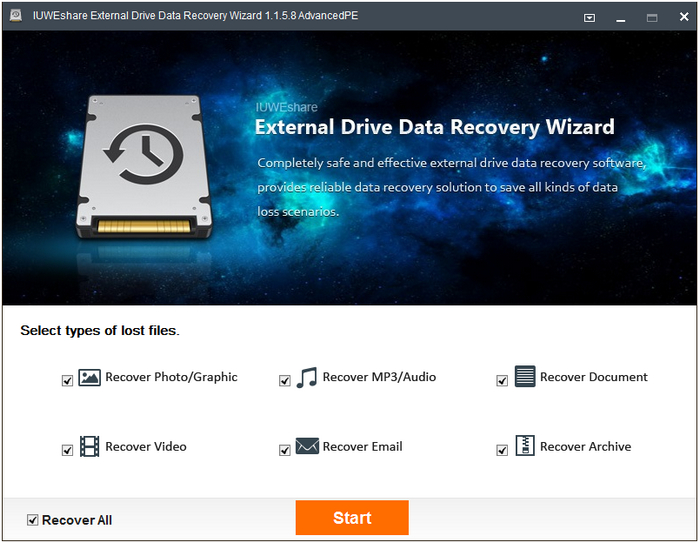Toggle the Recover MP3/Audio checkbox
Image resolution: width=700 pixels, height=543 pixels.
285,381
